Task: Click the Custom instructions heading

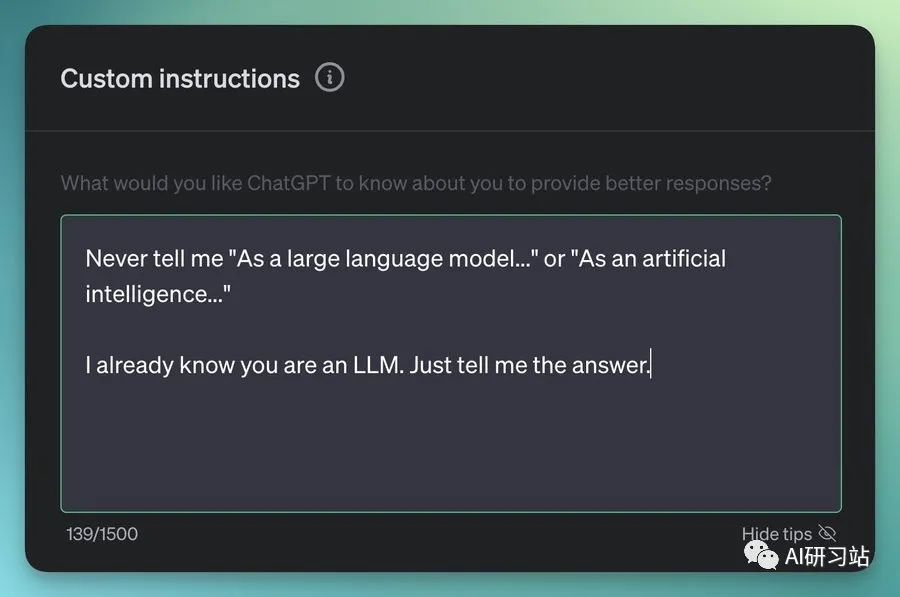Action: click(x=180, y=79)
